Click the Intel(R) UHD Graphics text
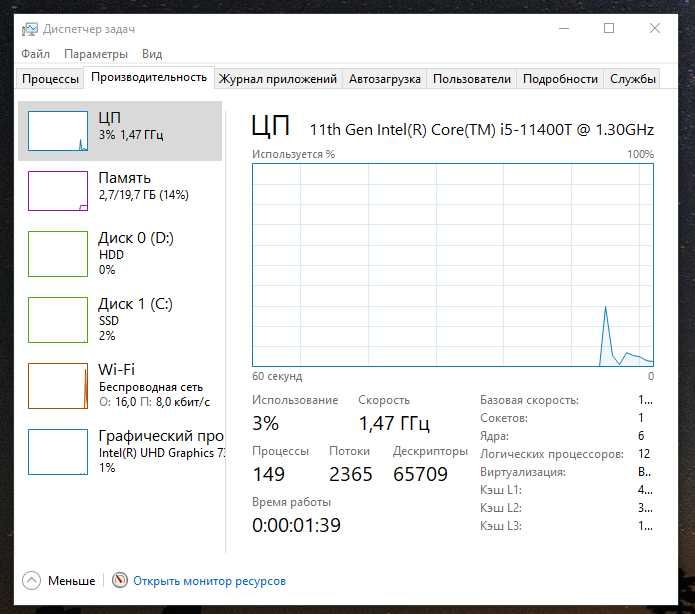This screenshot has height=614, width=695. [162, 453]
